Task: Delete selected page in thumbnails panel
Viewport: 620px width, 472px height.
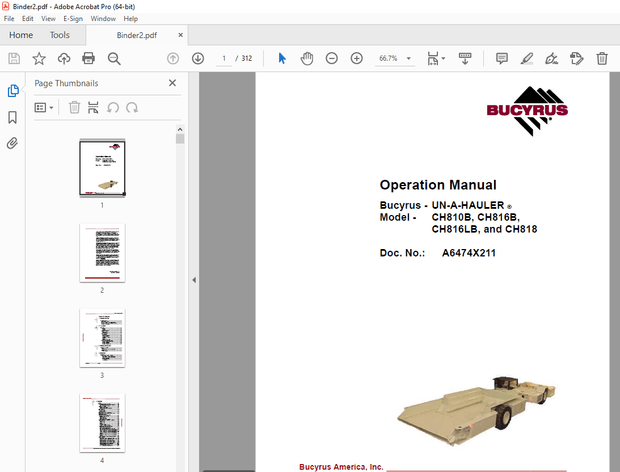Action: [74, 108]
